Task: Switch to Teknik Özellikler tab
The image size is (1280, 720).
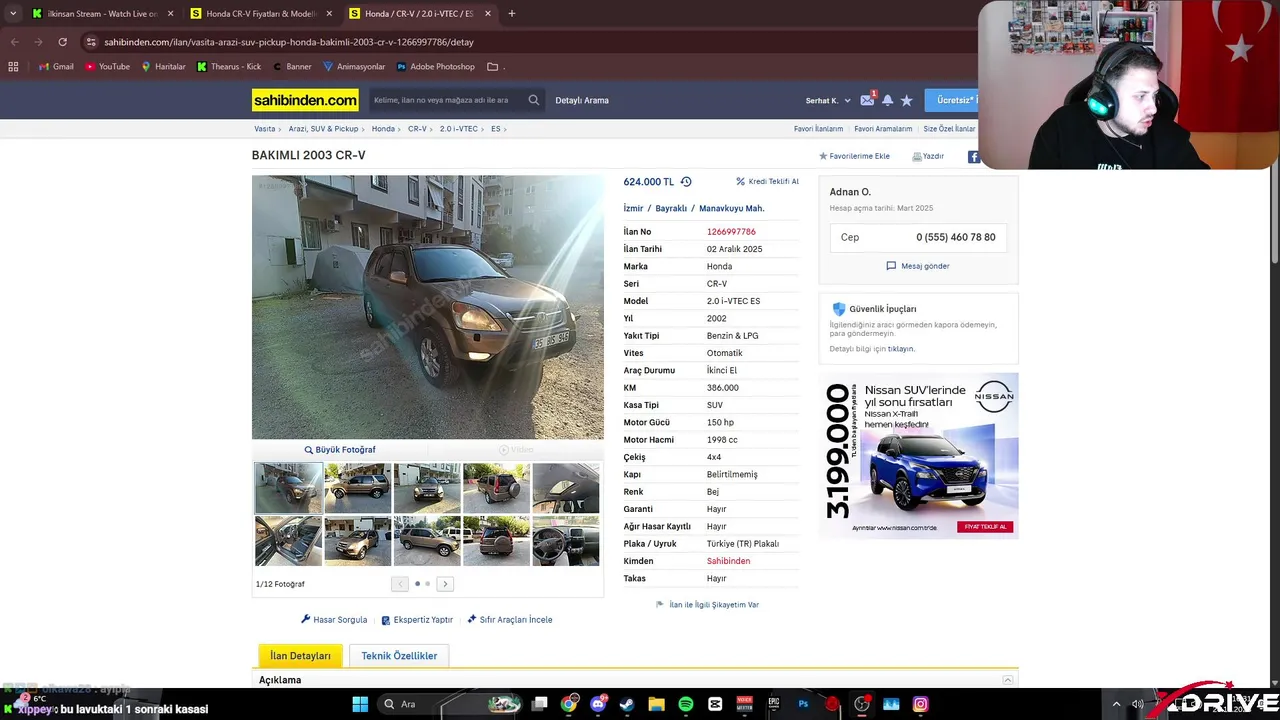Action: click(x=399, y=656)
